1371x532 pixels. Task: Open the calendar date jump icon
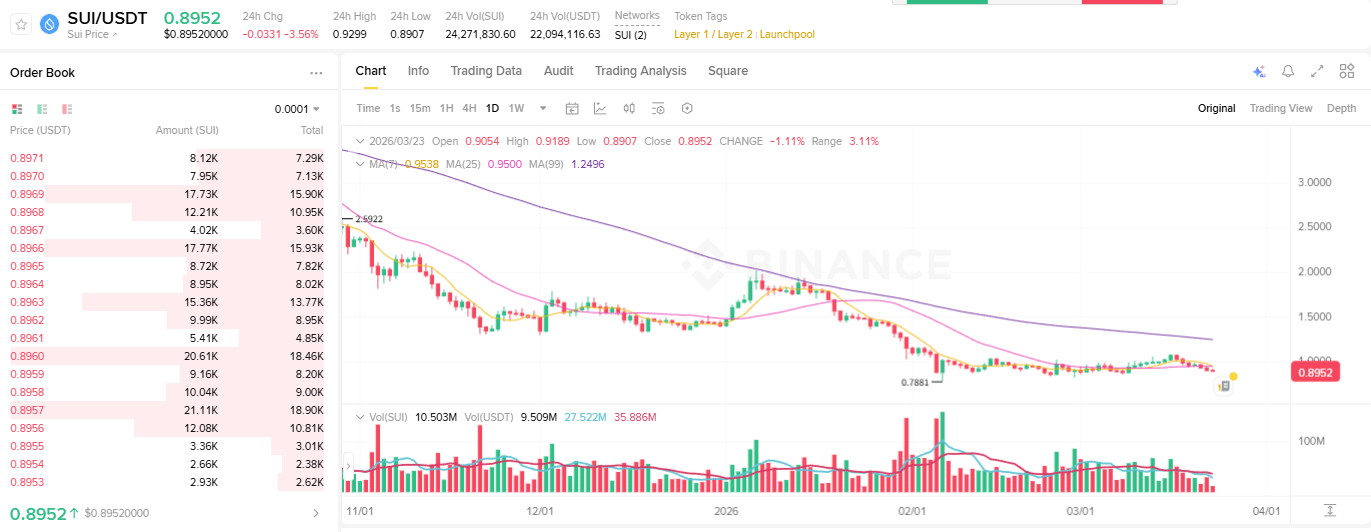pos(572,108)
